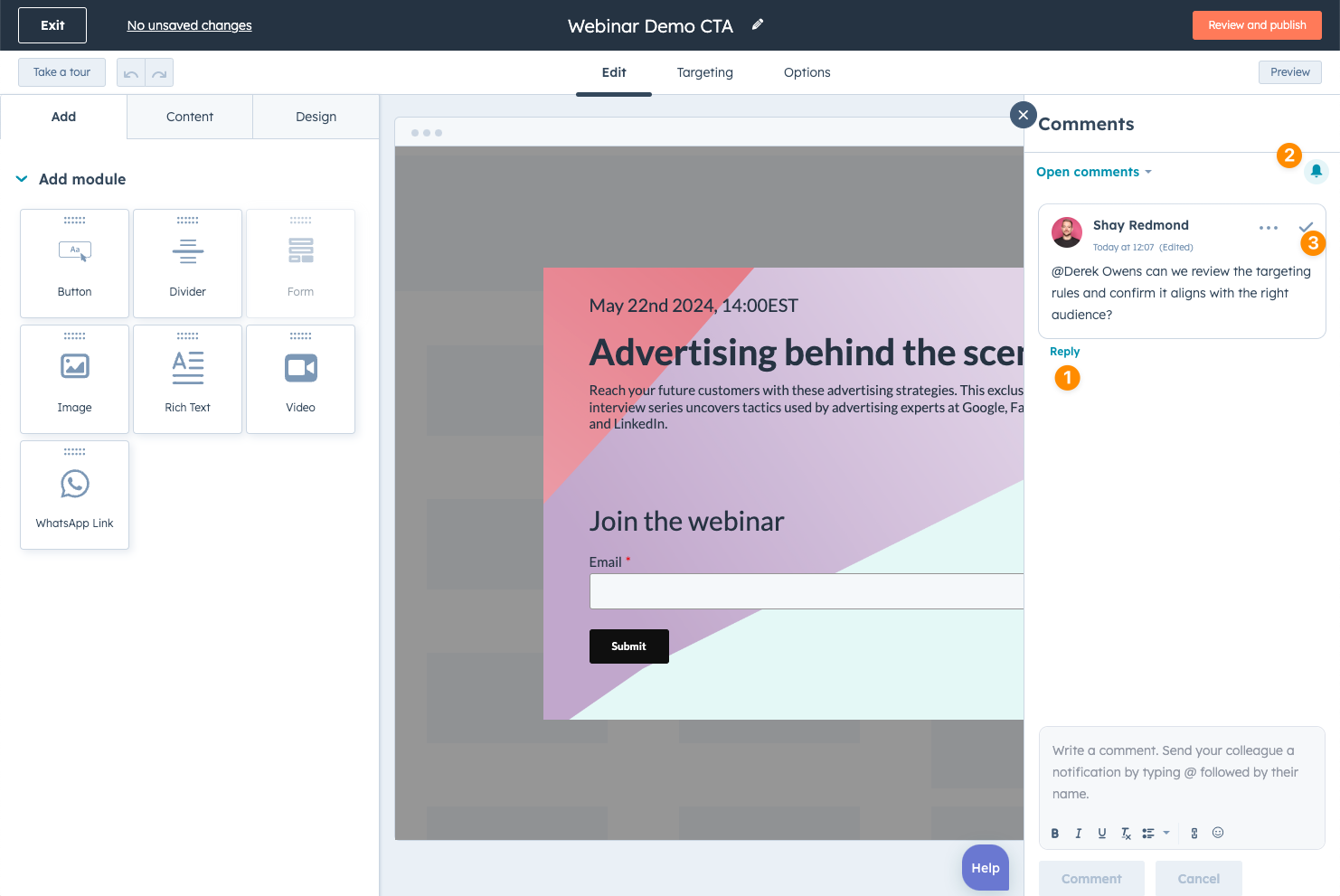Click the comment notifications bell icon
The width and height of the screenshot is (1340, 896).
pyautogui.click(x=1316, y=171)
